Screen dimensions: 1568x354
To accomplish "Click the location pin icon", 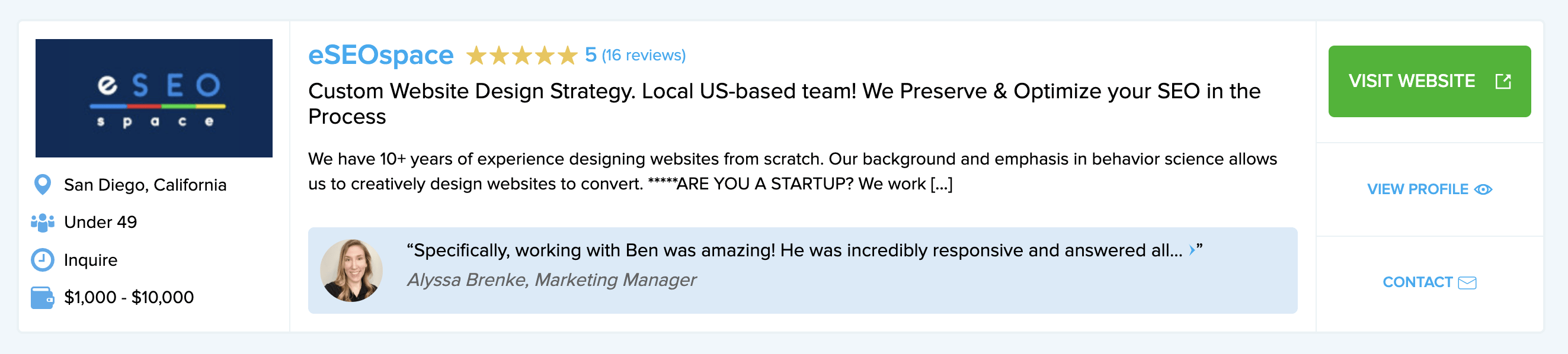I will (x=43, y=184).
